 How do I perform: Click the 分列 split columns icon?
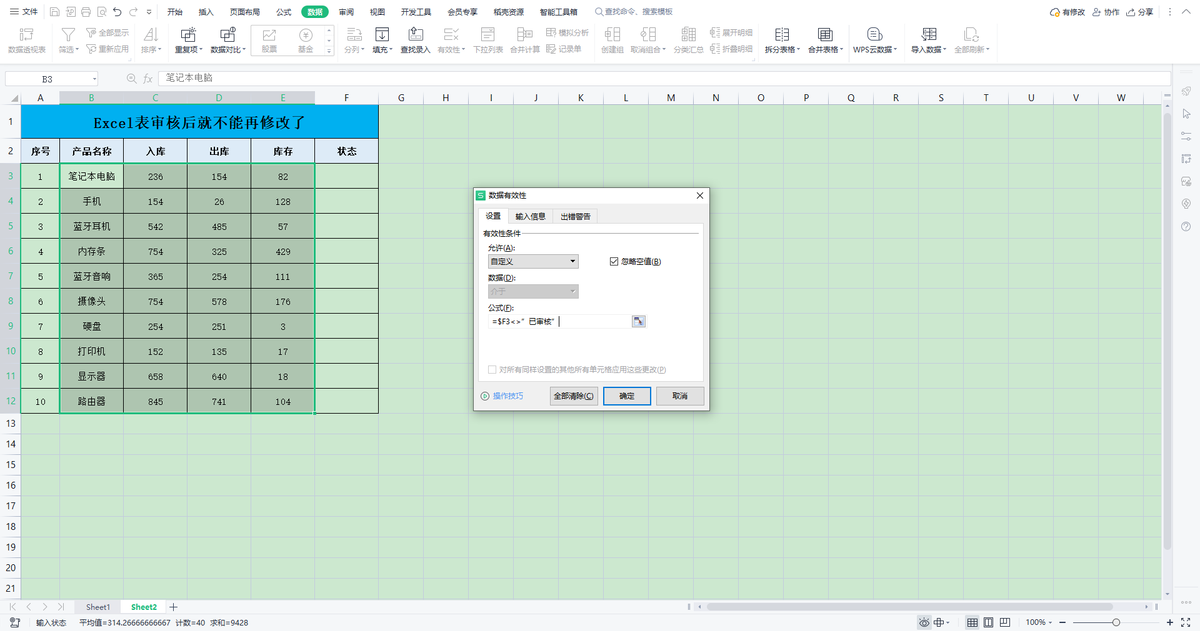[354, 34]
